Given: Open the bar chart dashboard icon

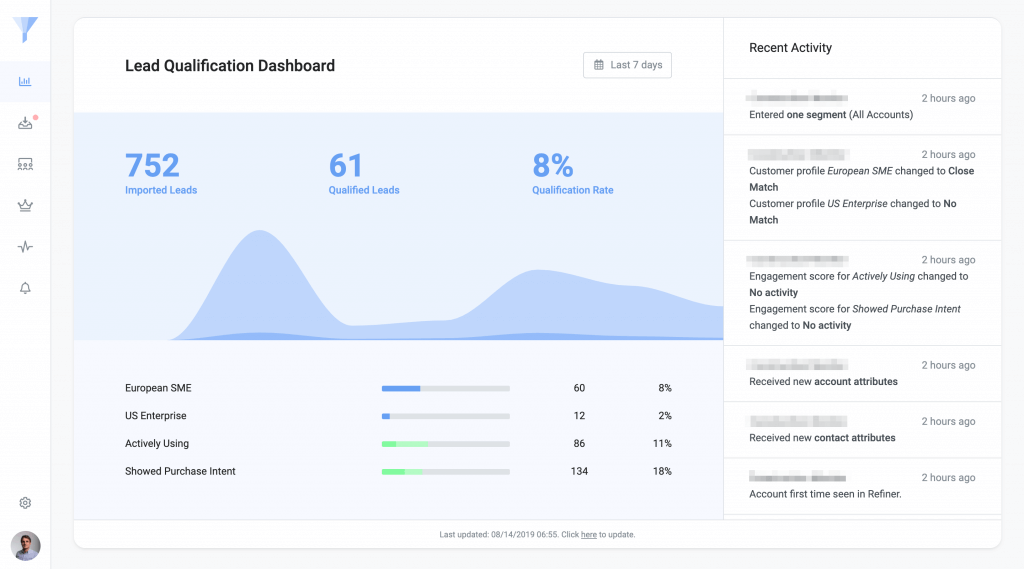Looking at the screenshot, I should point(25,81).
